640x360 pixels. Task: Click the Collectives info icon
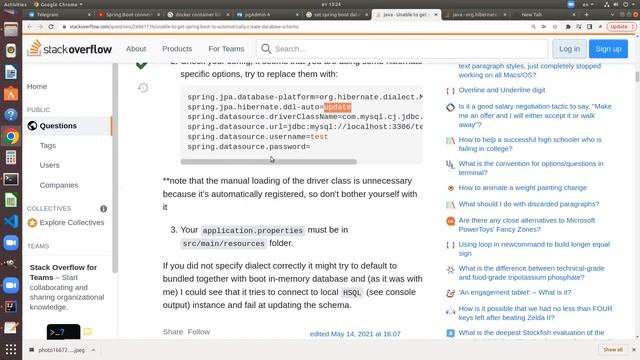click(x=104, y=209)
